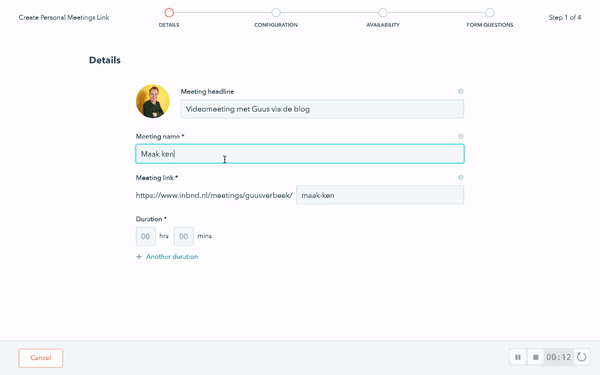This screenshot has height=375, width=600.
Task: Click the plus icon beside Another duration
Action: [139, 257]
